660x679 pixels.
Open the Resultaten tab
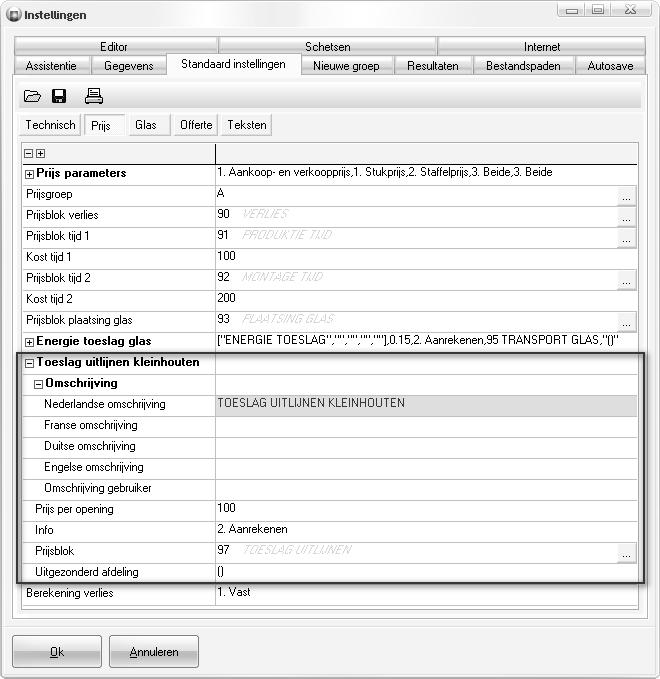433,66
